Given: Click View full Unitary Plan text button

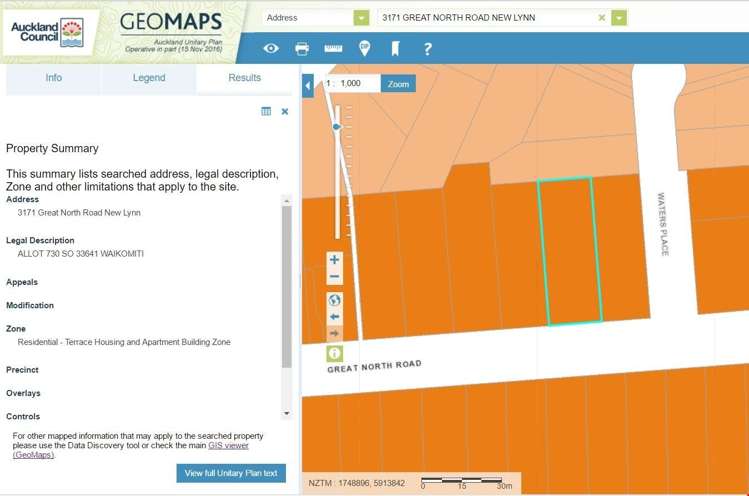Looking at the screenshot, I should coord(231,473).
